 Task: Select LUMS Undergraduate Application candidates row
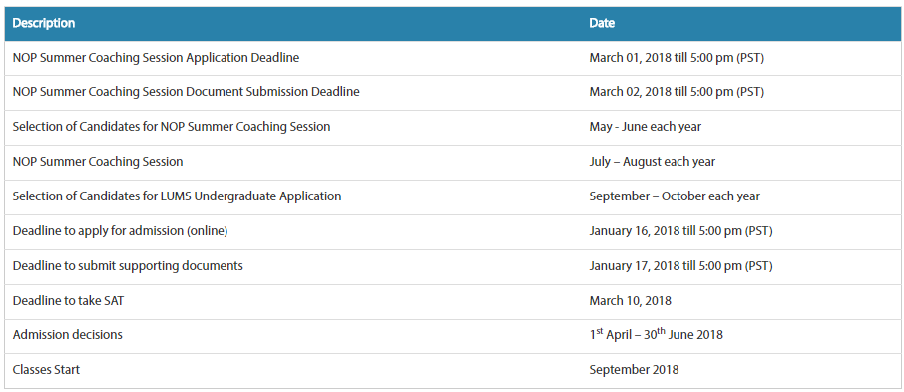click(x=452, y=197)
